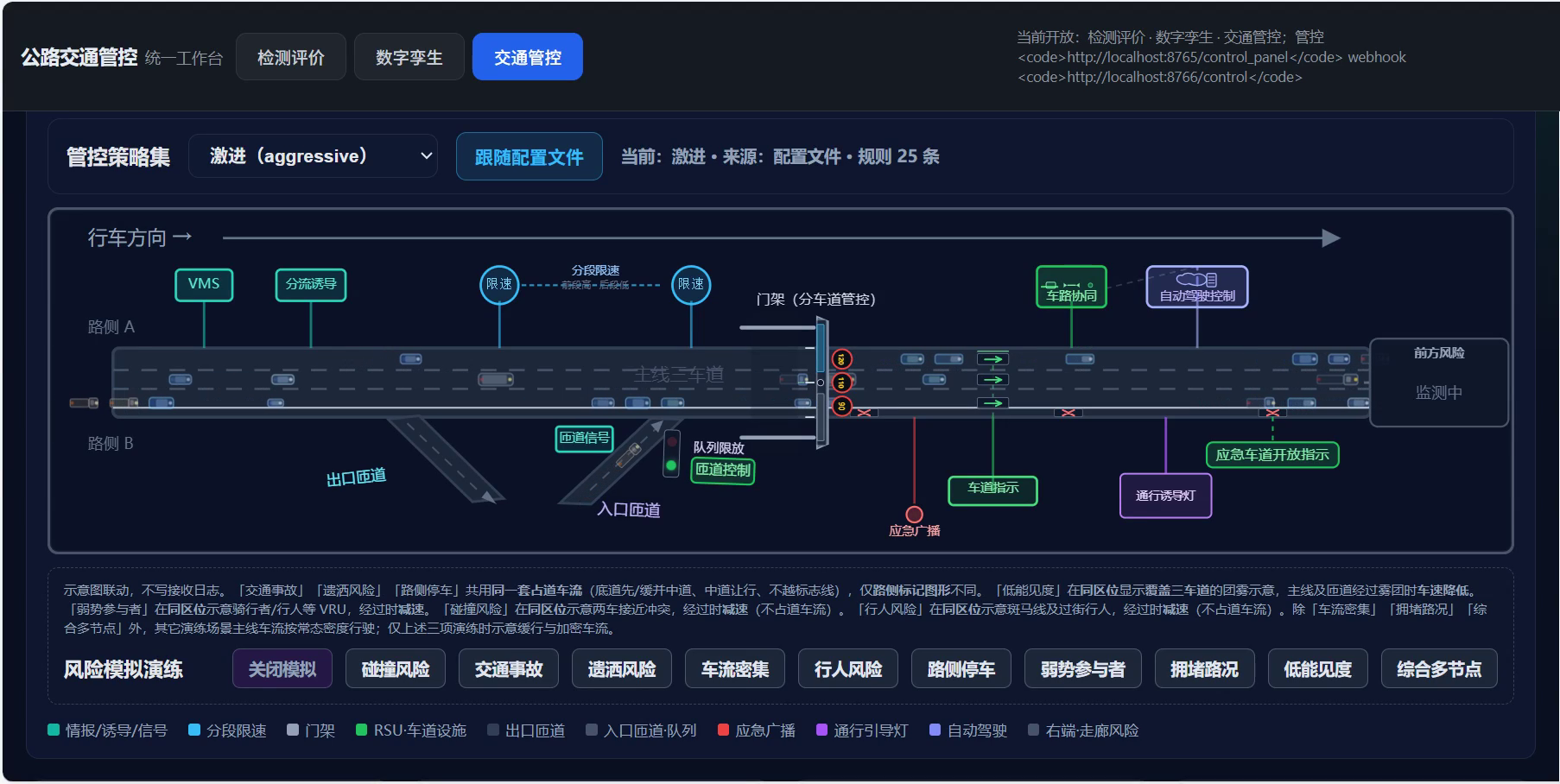This screenshot has width=1560, height=784.
Task: Click the 车道指示 node box
Action: pyautogui.click(x=993, y=490)
